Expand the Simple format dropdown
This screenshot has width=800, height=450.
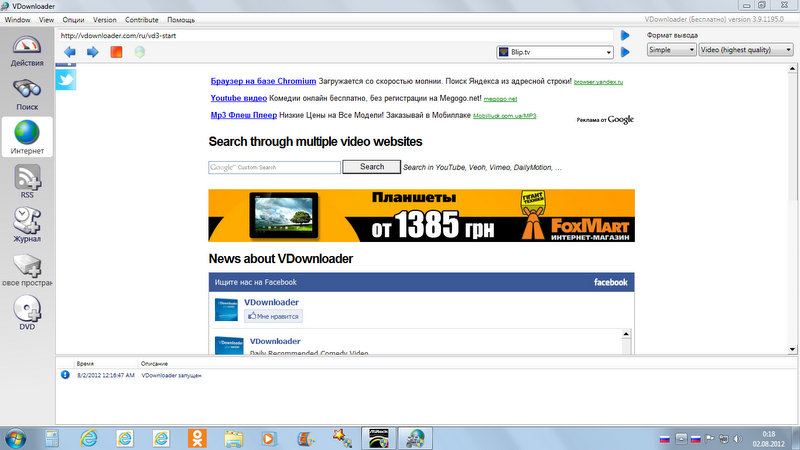[691, 50]
